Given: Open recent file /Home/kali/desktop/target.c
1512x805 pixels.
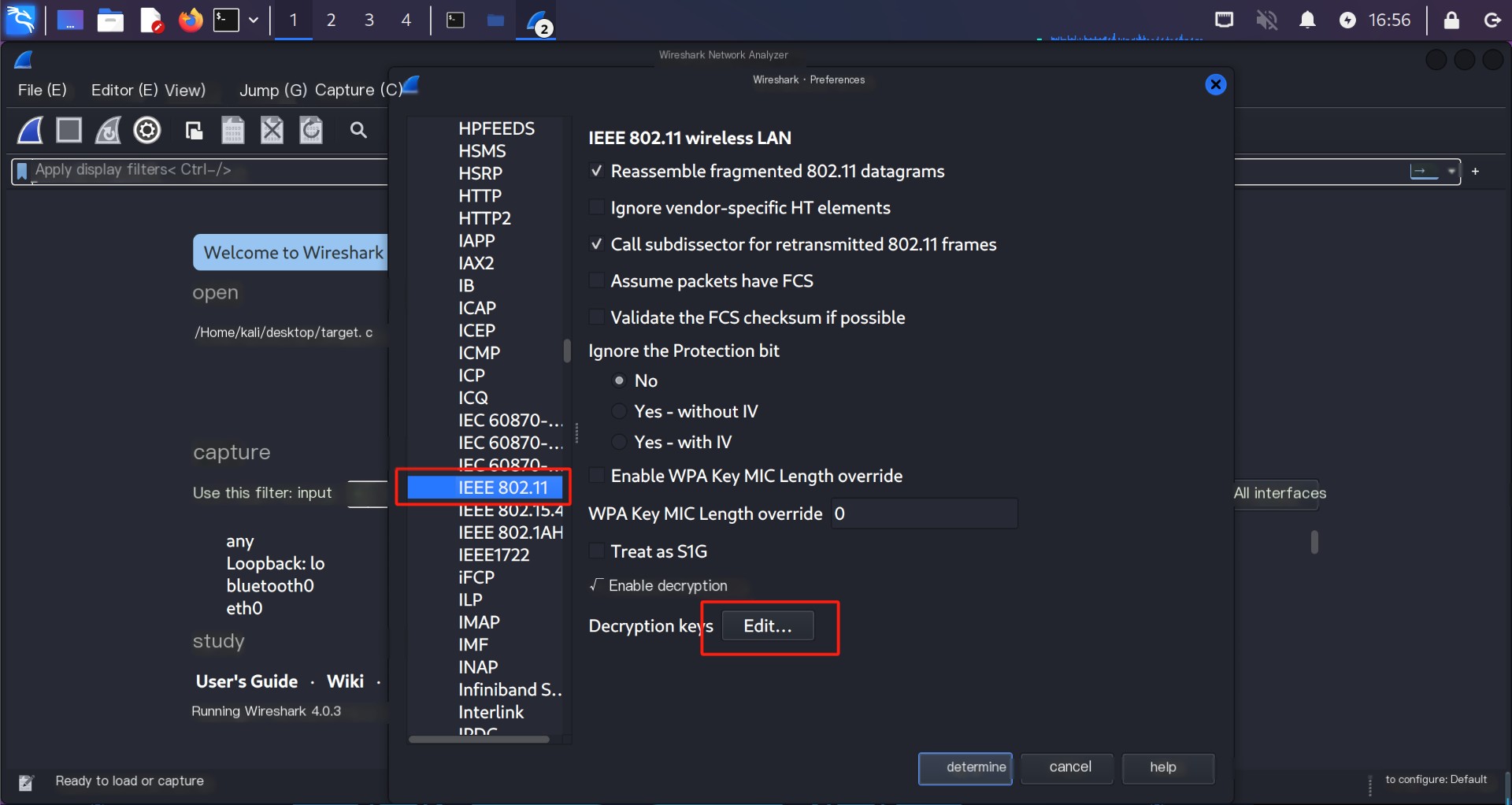Looking at the screenshot, I should 283,332.
